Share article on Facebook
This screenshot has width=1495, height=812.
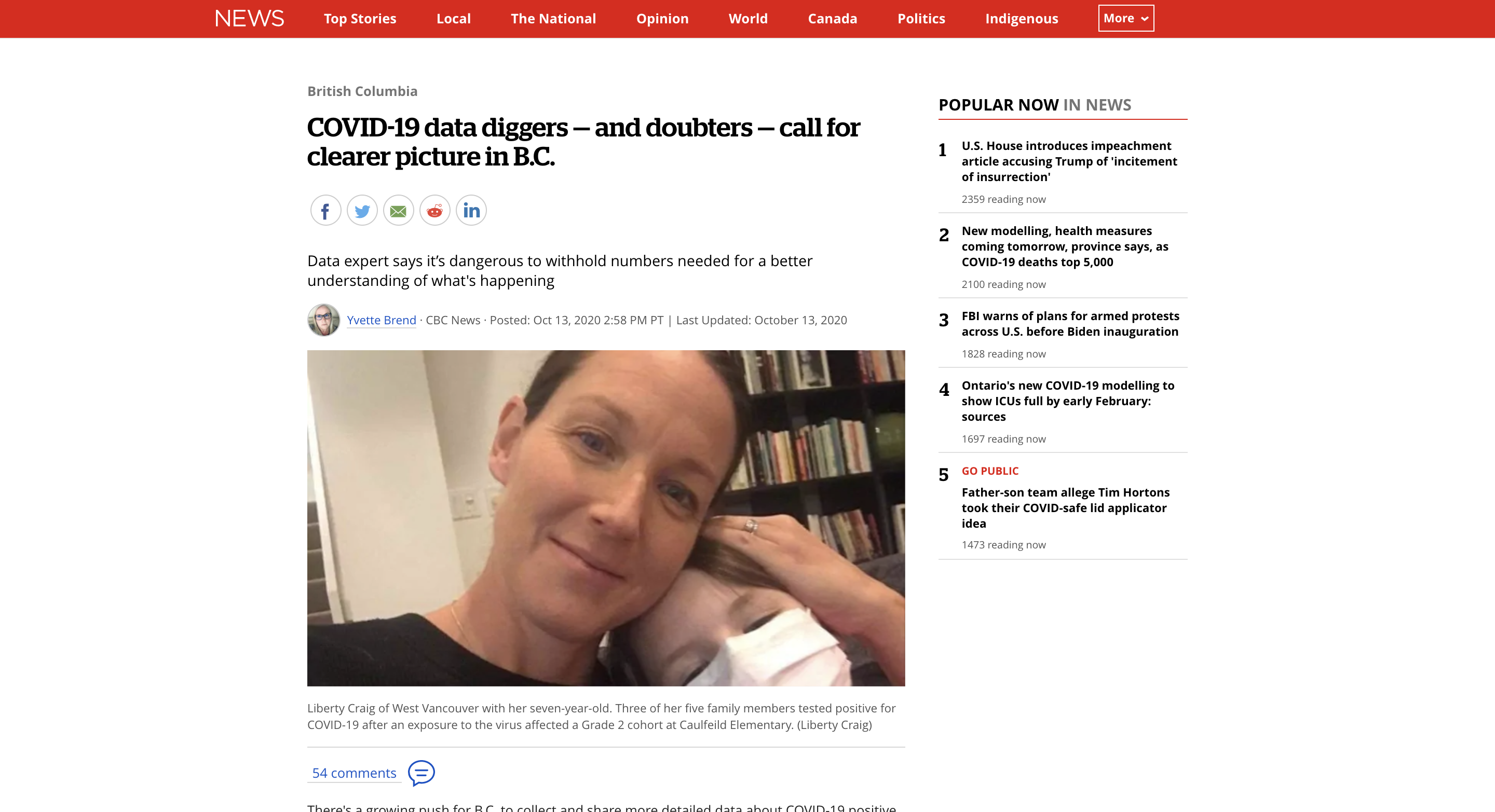click(x=325, y=211)
